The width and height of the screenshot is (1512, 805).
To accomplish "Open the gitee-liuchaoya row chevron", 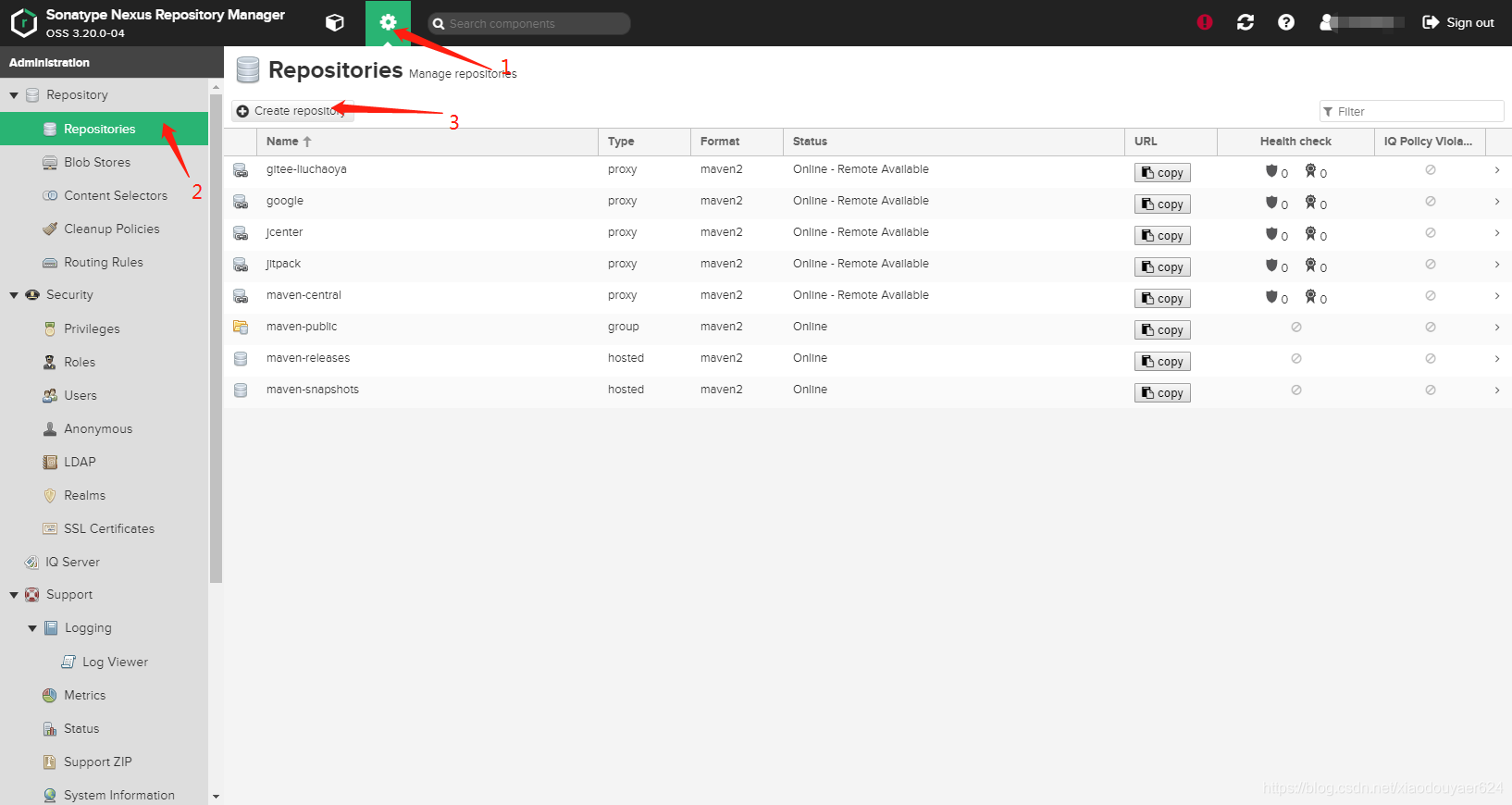I will coord(1497,170).
